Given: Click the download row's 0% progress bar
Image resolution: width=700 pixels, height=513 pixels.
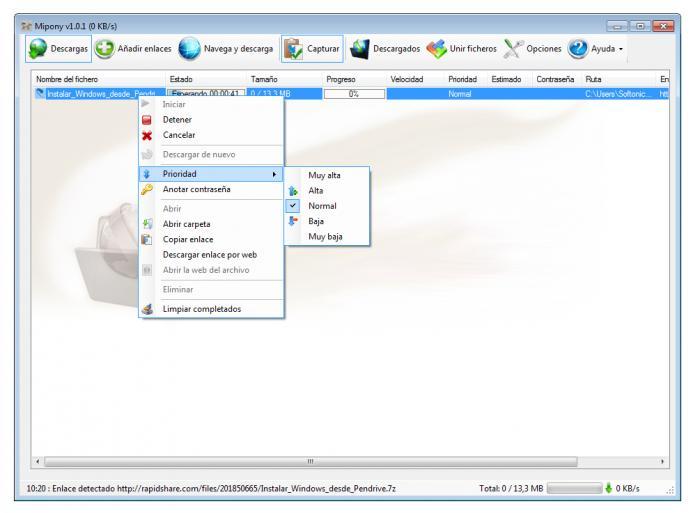Looking at the screenshot, I should pos(354,93).
